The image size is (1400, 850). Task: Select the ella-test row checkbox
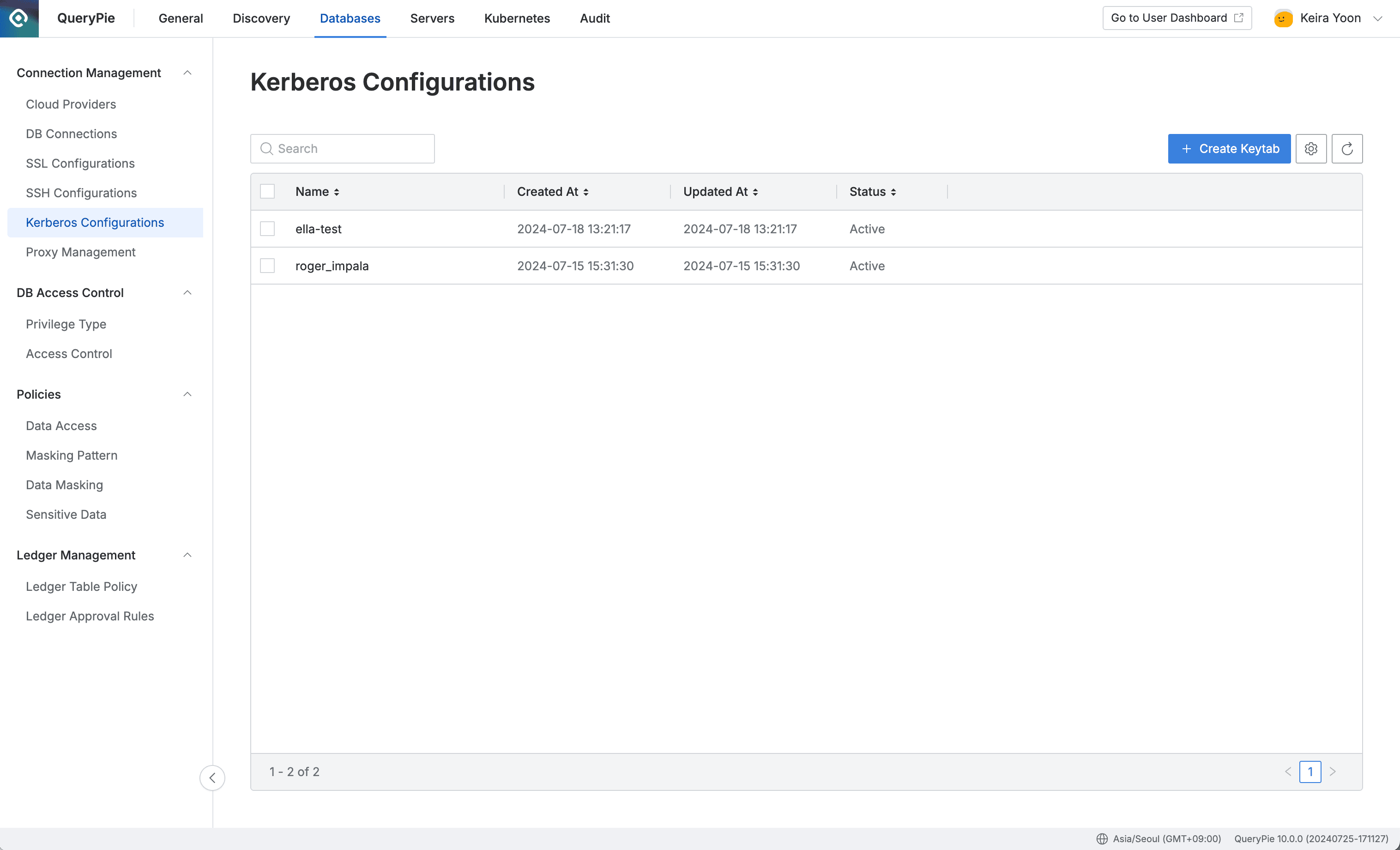pyautogui.click(x=267, y=229)
